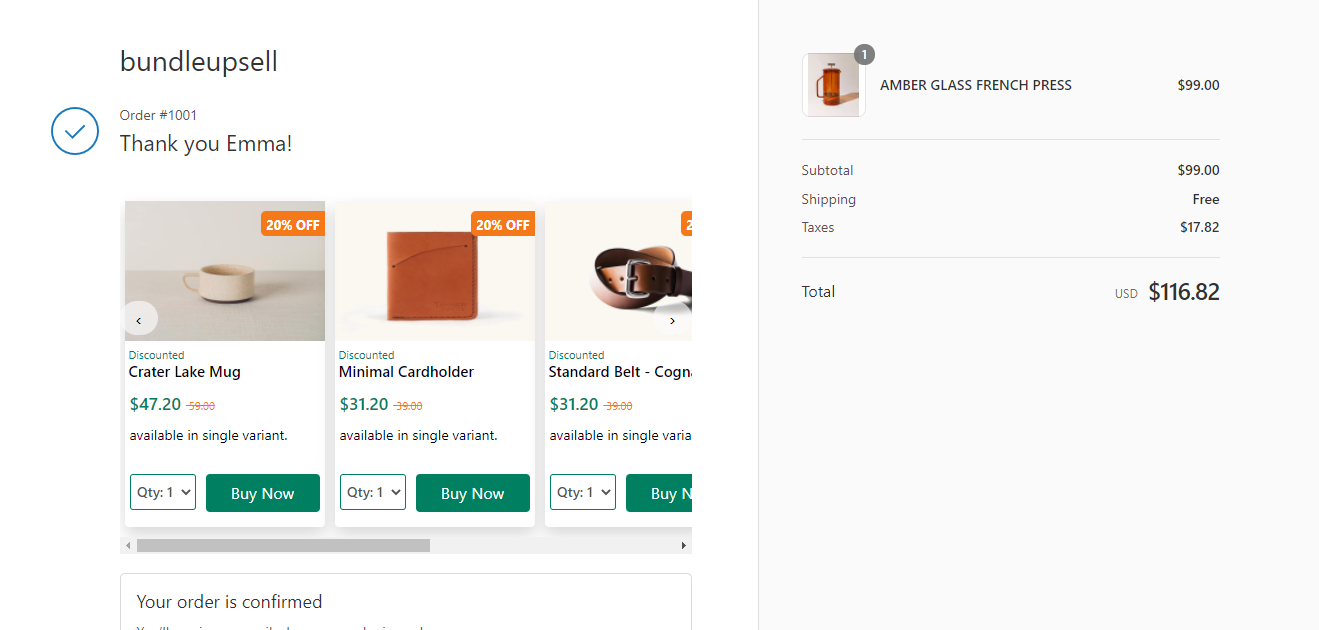Buy Now the Crater Lake Mug
Screen dimensions: 1319x630
(x=263, y=493)
